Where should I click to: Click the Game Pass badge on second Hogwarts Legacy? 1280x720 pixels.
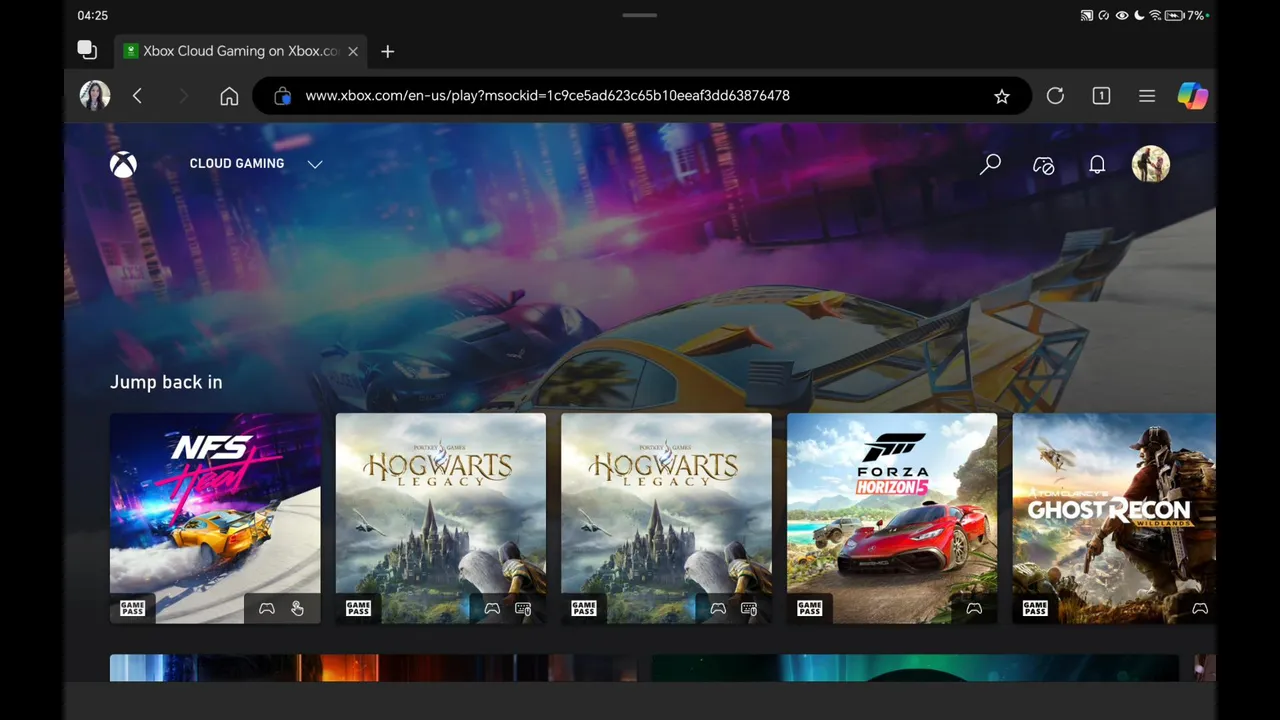tap(584, 608)
